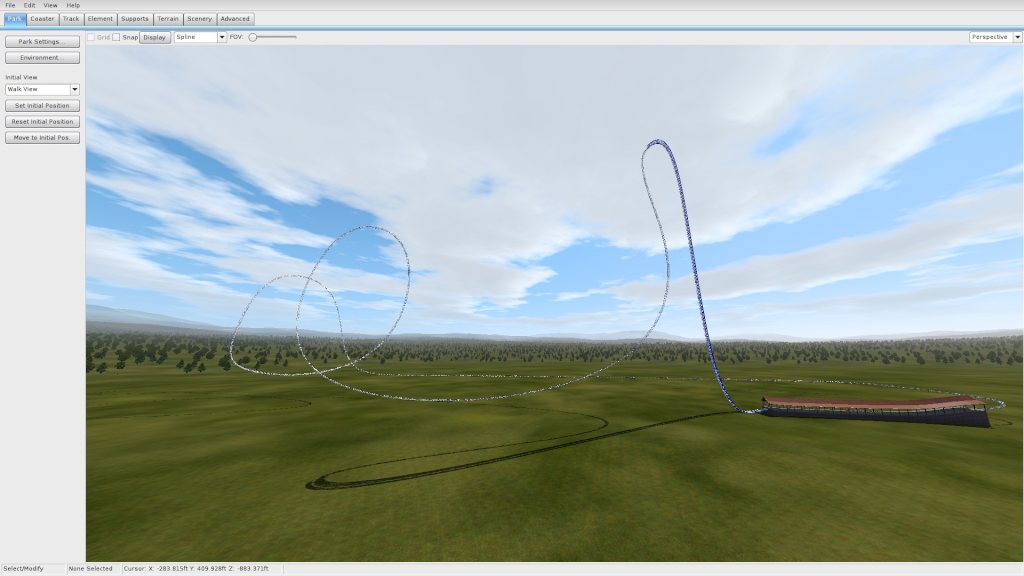Click Set Initial Position button
1024x576 pixels.
click(x=42, y=106)
